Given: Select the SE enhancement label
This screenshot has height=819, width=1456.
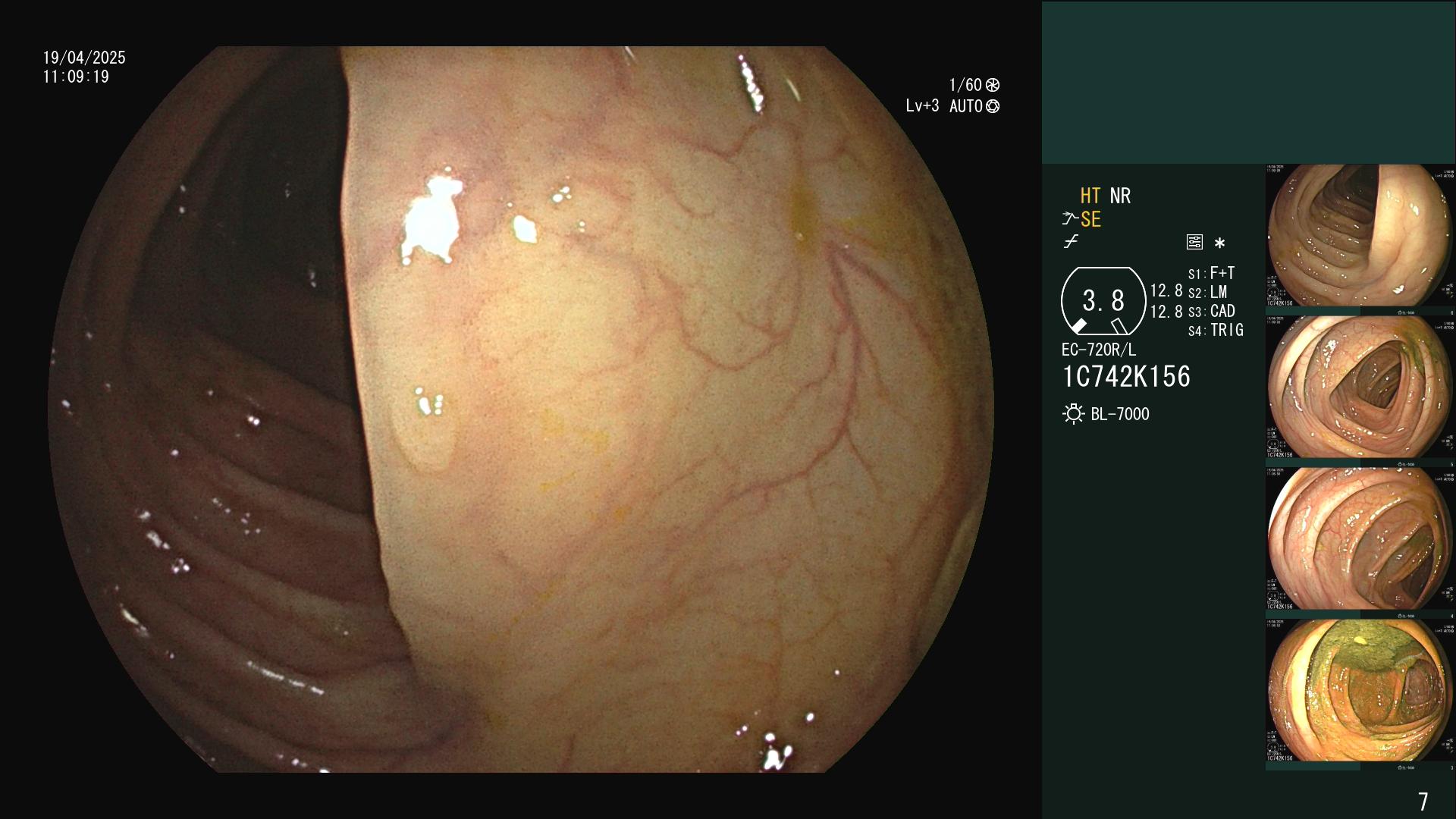Looking at the screenshot, I should pos(1090,220).
